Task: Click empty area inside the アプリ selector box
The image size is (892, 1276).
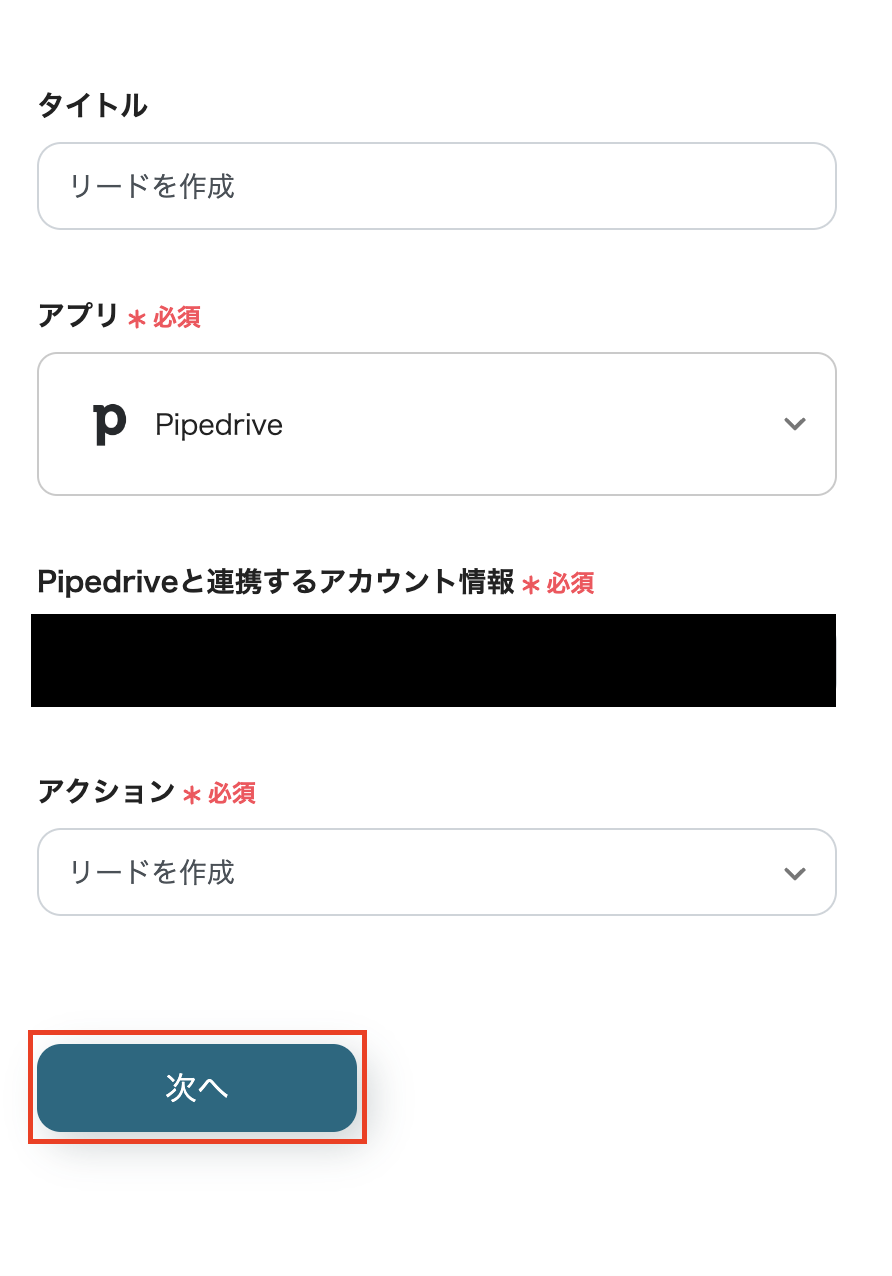Action: click(530, 424)
